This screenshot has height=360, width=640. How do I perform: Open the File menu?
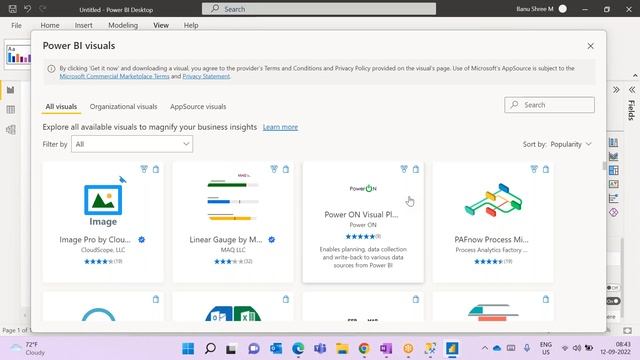[x=16, y=25]
